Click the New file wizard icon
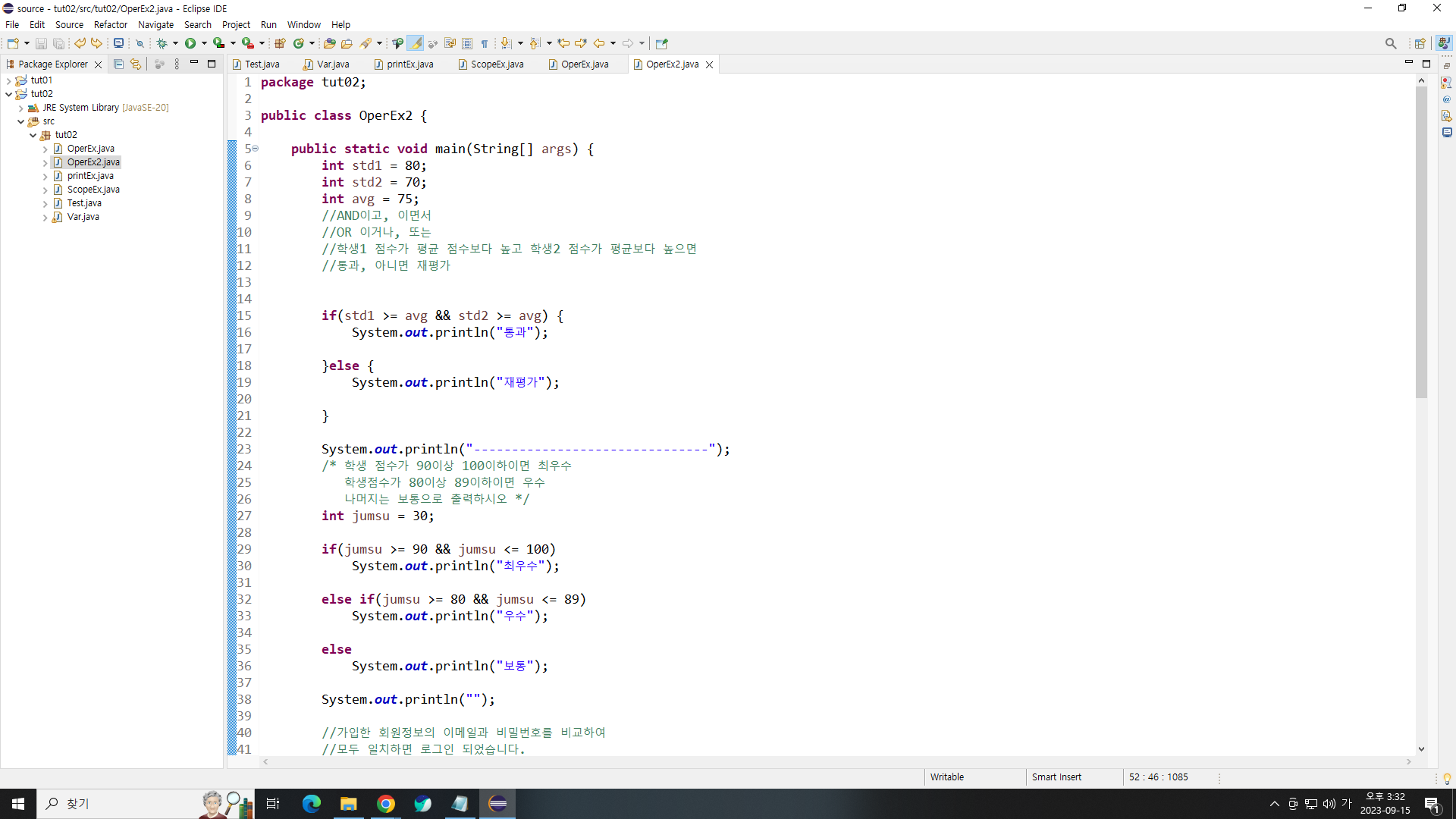1456x819 pixels. coord(13,43)
